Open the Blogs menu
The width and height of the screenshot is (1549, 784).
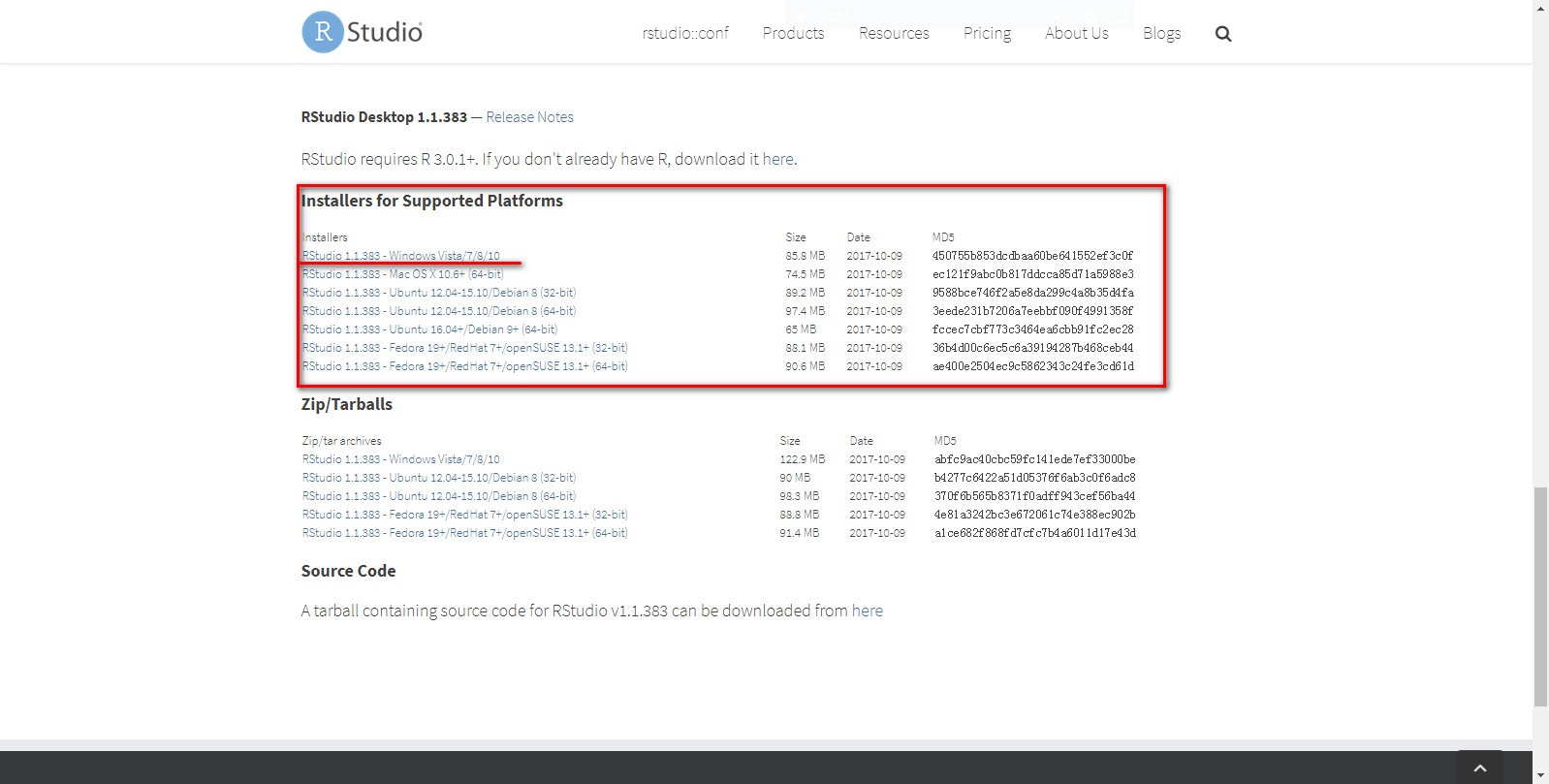1161,33
